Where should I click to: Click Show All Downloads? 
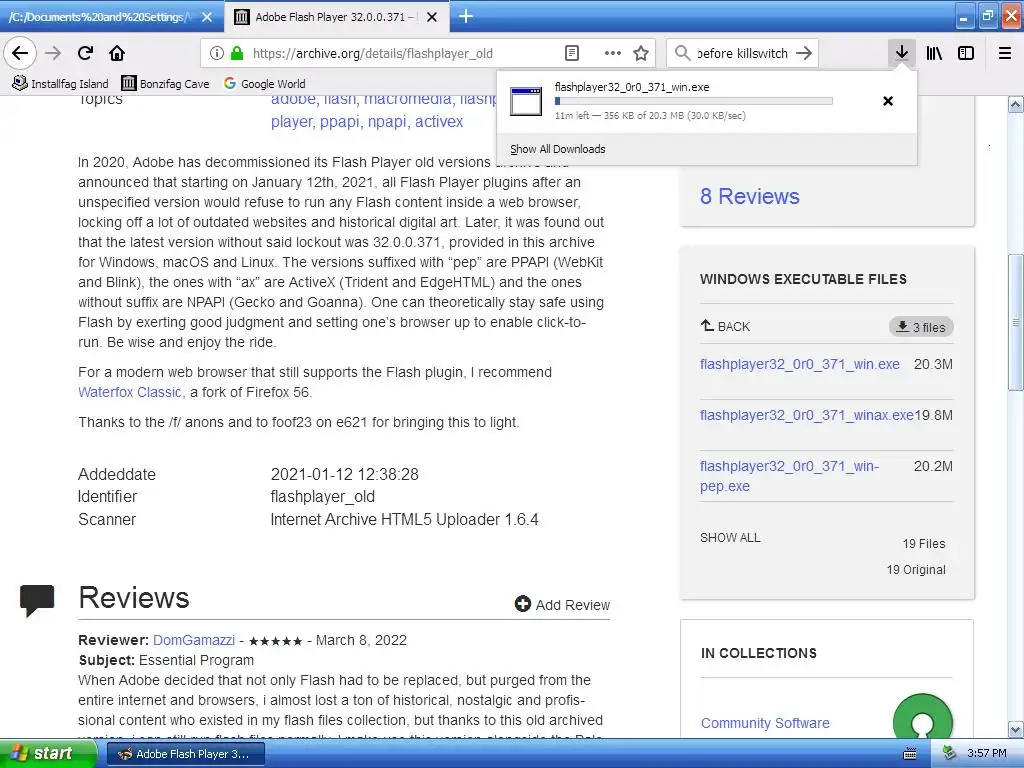[558, 149]
